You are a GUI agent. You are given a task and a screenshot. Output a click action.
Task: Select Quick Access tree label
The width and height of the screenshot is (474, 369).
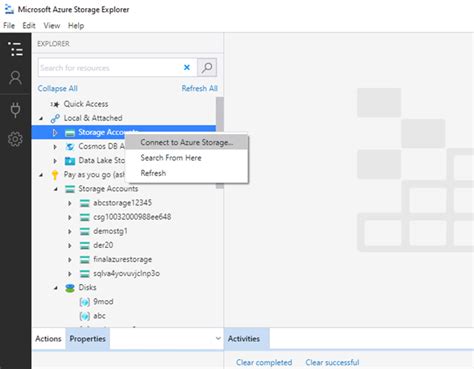(x=86, y=104)
